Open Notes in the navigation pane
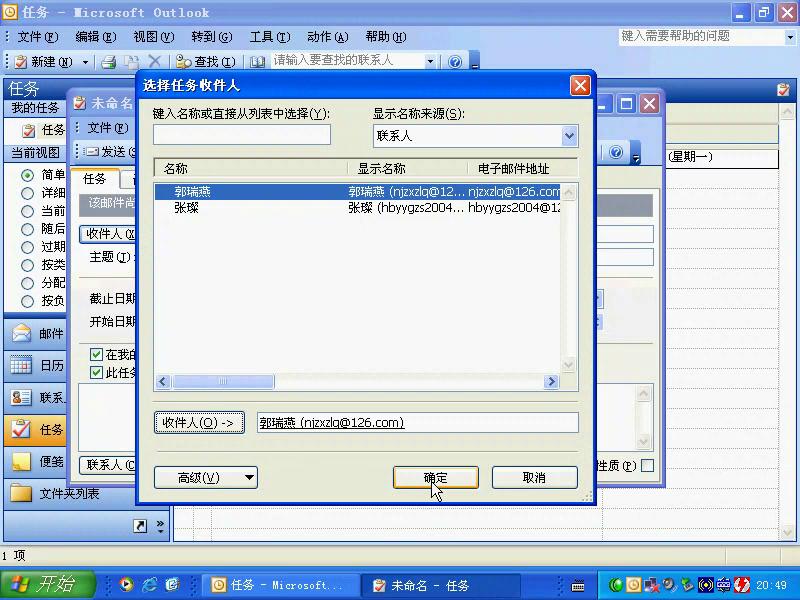The width and height of the screenshot is (800, 600). (36, 462)
